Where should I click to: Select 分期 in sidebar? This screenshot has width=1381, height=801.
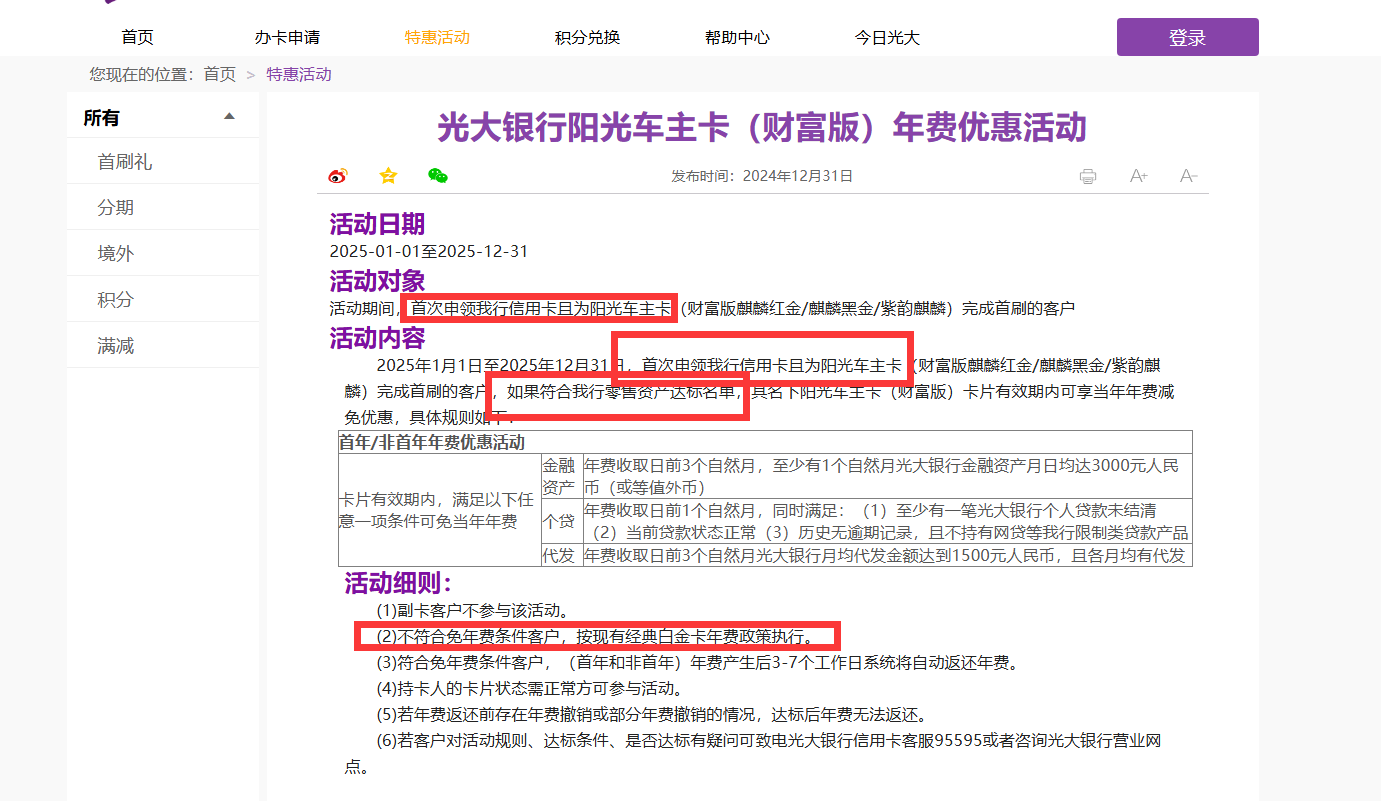[163, 207]
